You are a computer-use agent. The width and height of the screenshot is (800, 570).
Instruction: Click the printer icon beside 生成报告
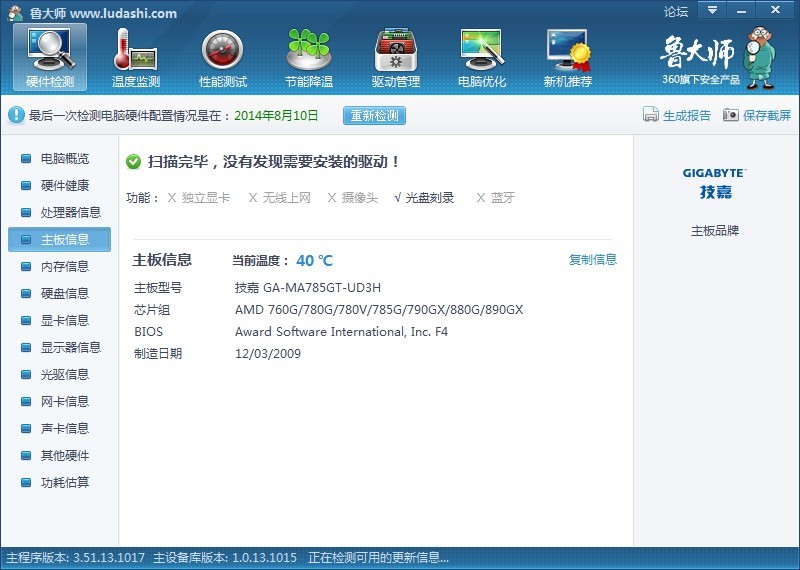tap(651, 115)
